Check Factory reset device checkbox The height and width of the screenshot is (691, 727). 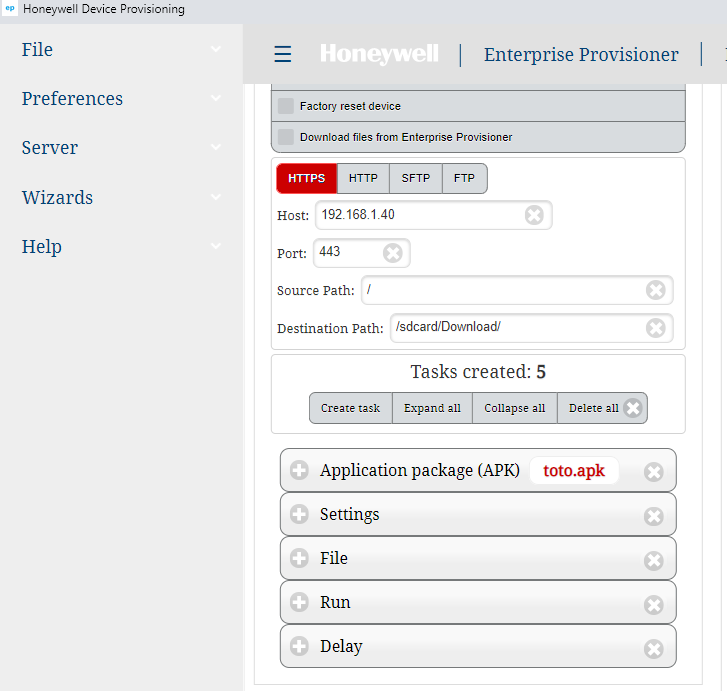tap(286, 106)
